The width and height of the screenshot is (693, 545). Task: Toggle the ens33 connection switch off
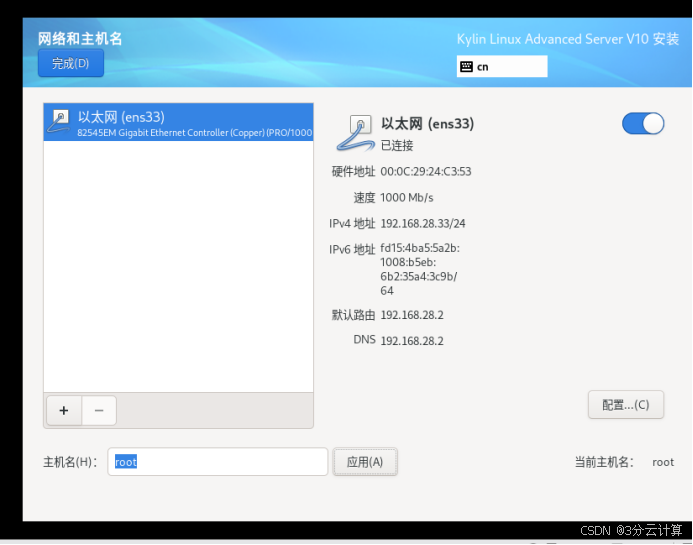[643, 123]
